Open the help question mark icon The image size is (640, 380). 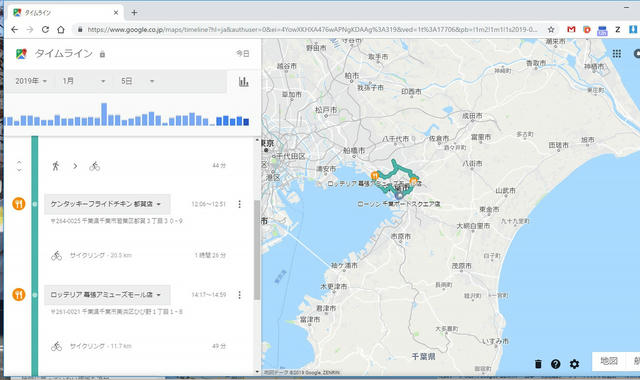click(556, 364)
